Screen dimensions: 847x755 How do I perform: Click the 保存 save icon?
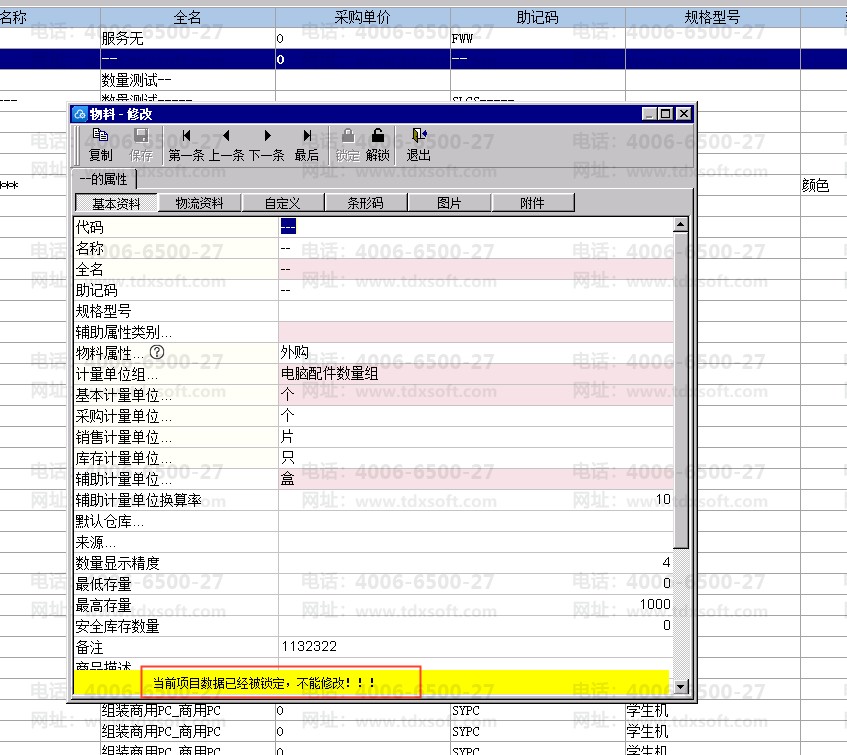tap(141, 145)
